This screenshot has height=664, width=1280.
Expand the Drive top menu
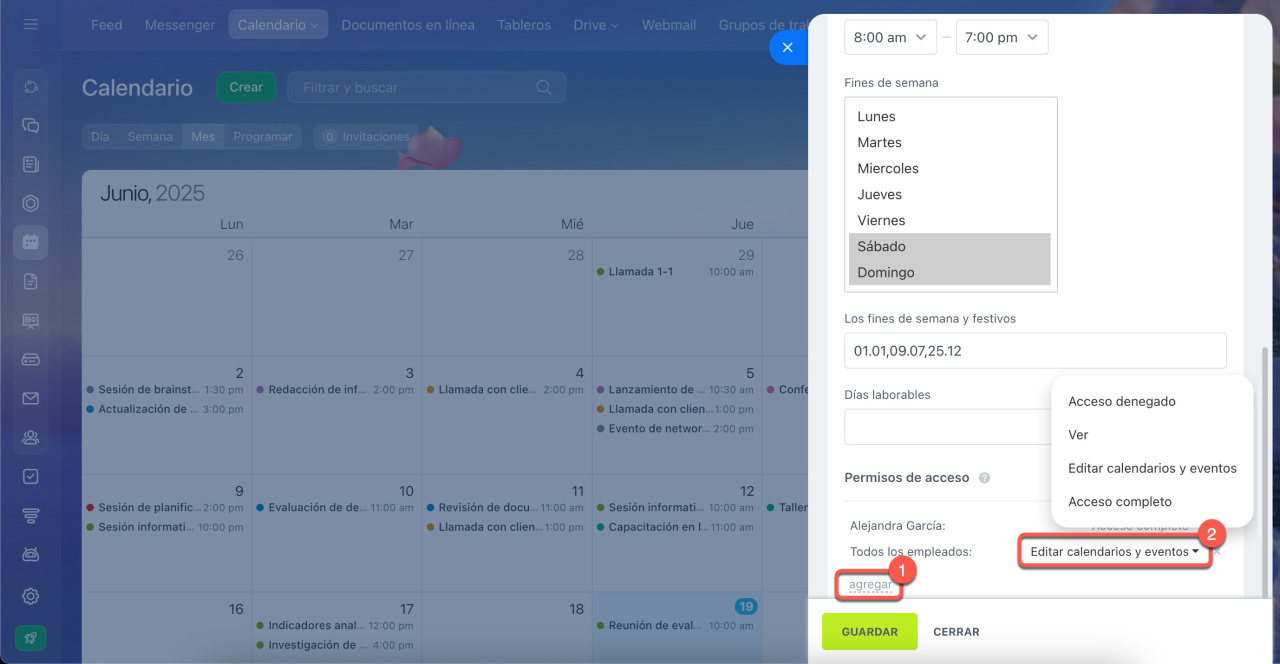596,25
